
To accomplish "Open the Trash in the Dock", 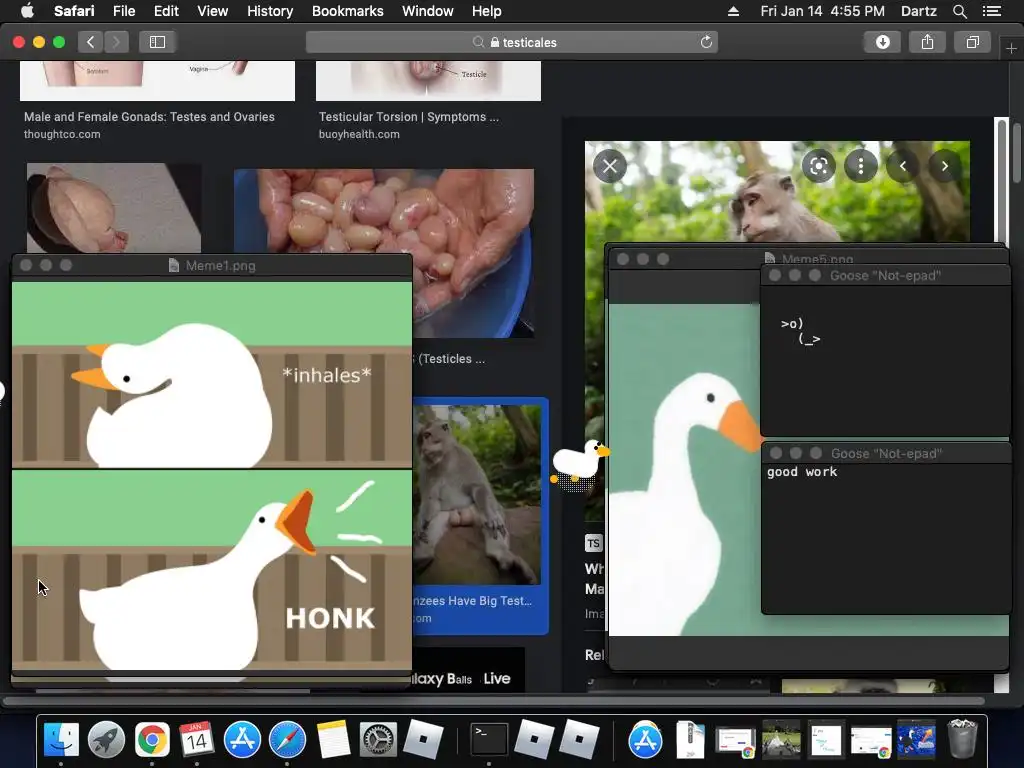I will [962, 739].
